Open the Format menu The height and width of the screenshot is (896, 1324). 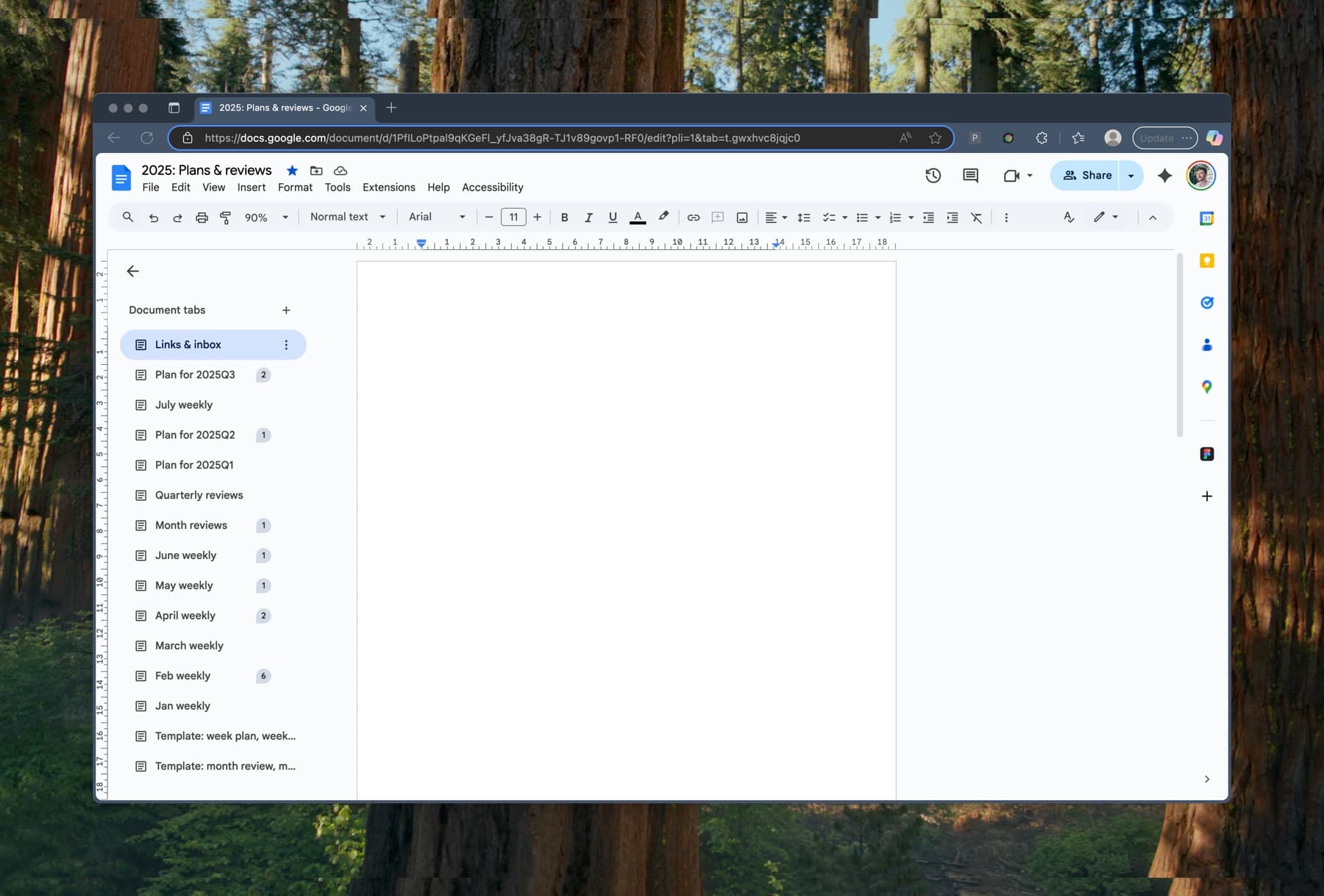(295, 188)
